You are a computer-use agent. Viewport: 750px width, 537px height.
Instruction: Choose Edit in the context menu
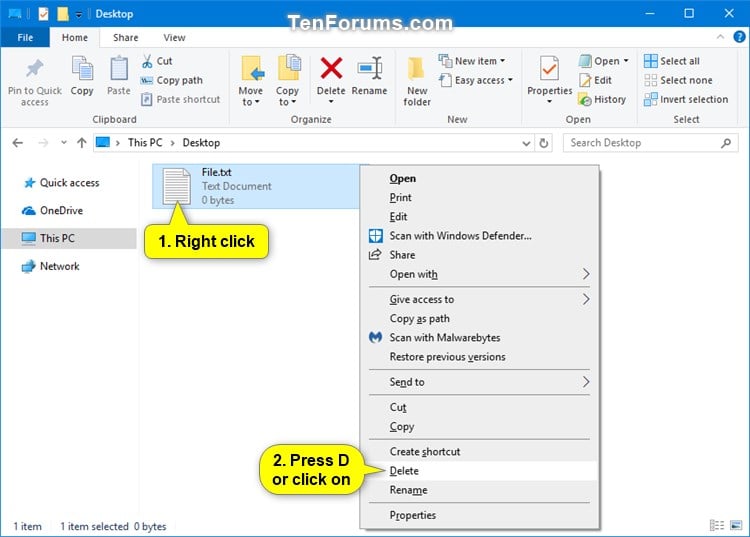pyautogui.click(x=479, y=217)
